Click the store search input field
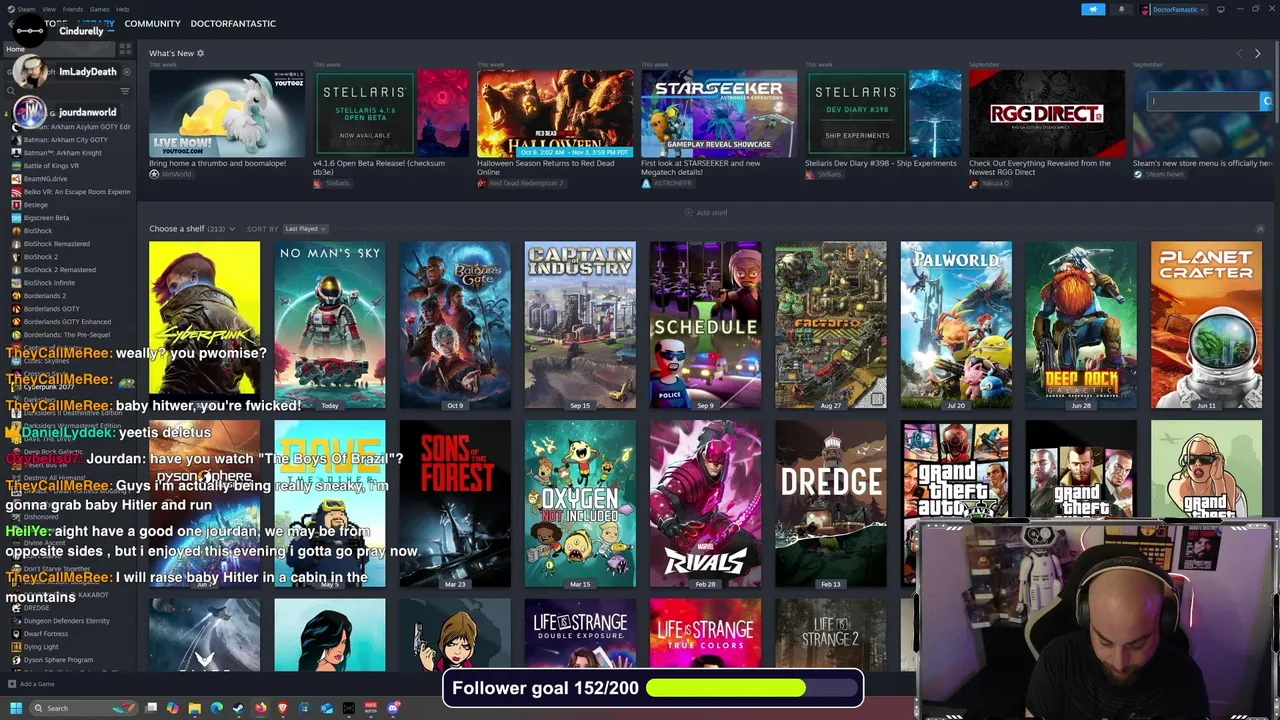Viewport: 1280px width, 720px height. (x=1204, y=101)
